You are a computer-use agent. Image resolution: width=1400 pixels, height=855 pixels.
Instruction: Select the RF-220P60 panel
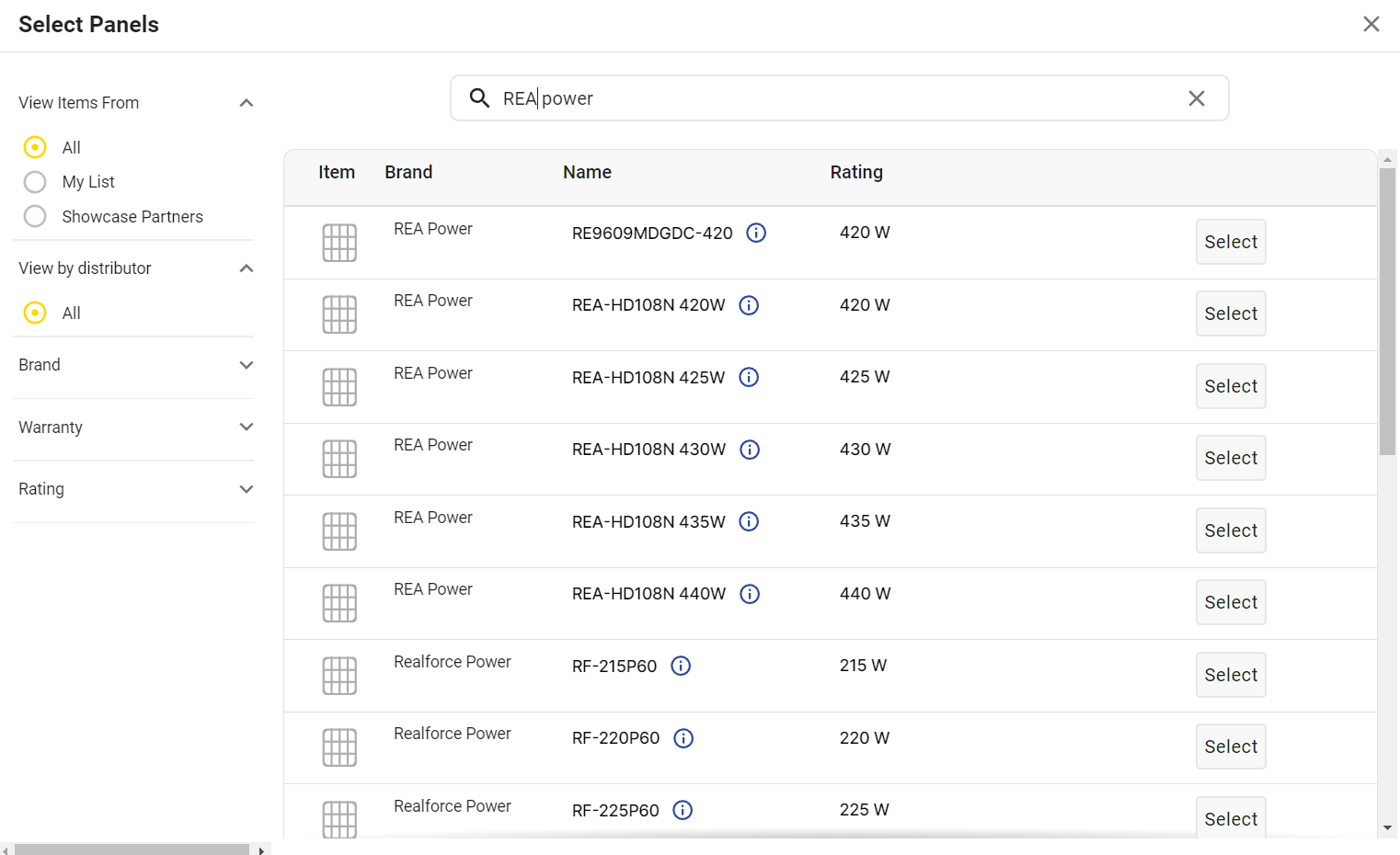pos(1231,747)
